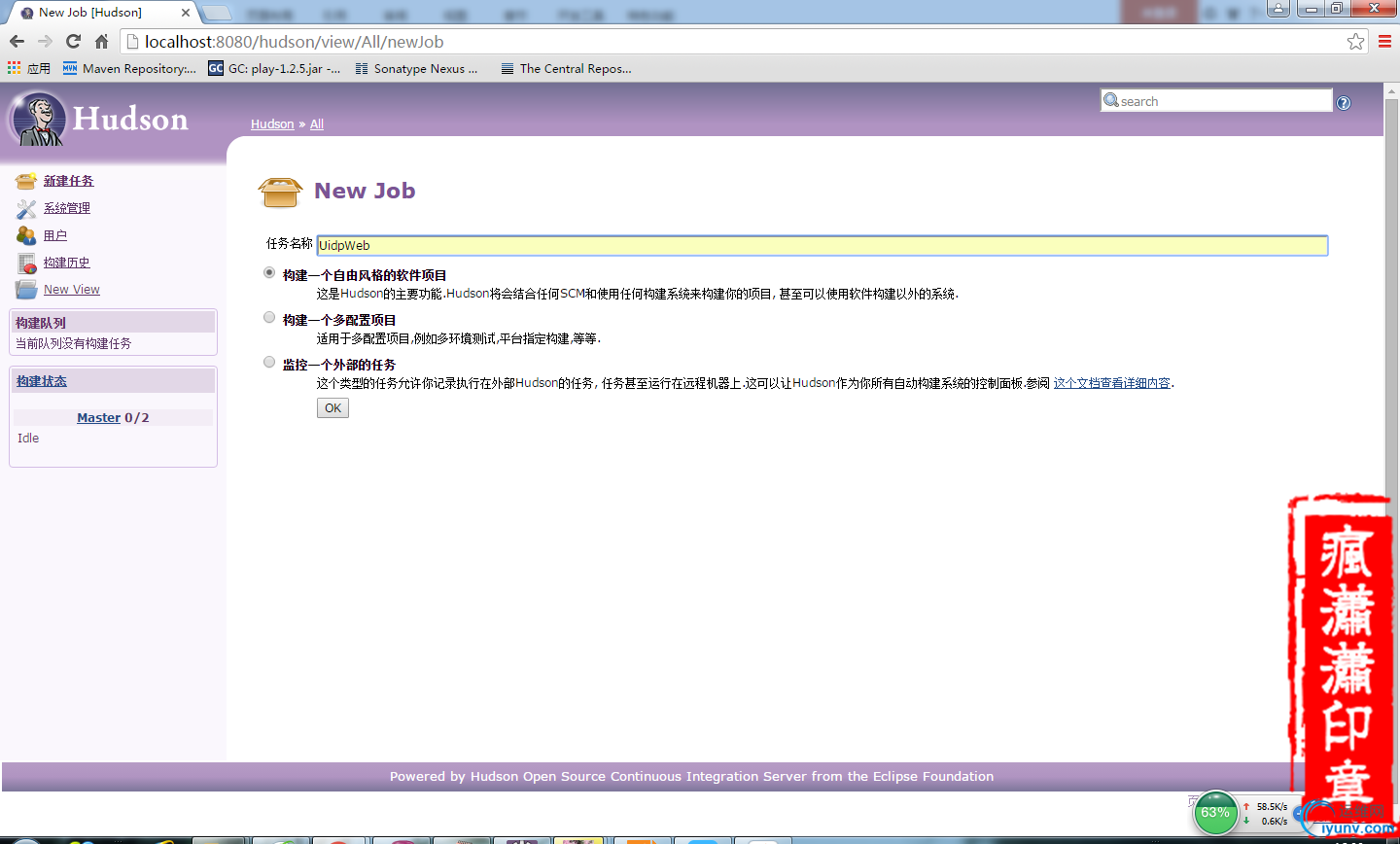Image resolution: width=1400 pixels, height=844 pixels.
Task: Click the 63% green network monitor circle
Action: [x=1215, y=813]
